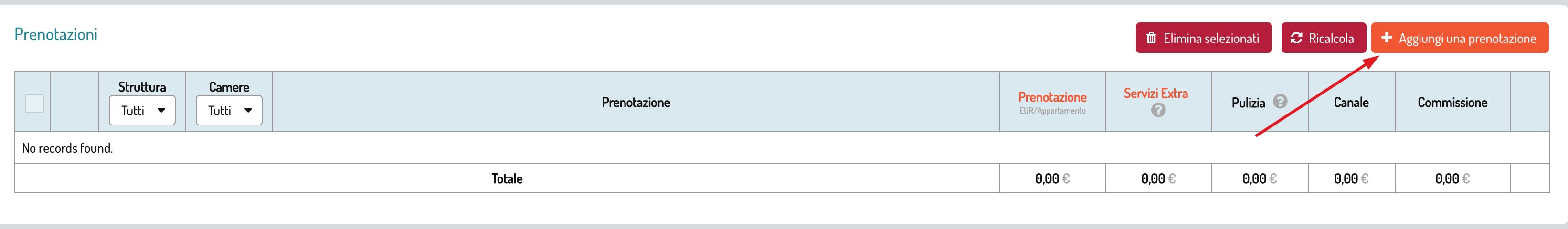Screen dimensions: 1568x229
Task: Toggle the select-all checkbox in table header
Action: pos(34,103)
